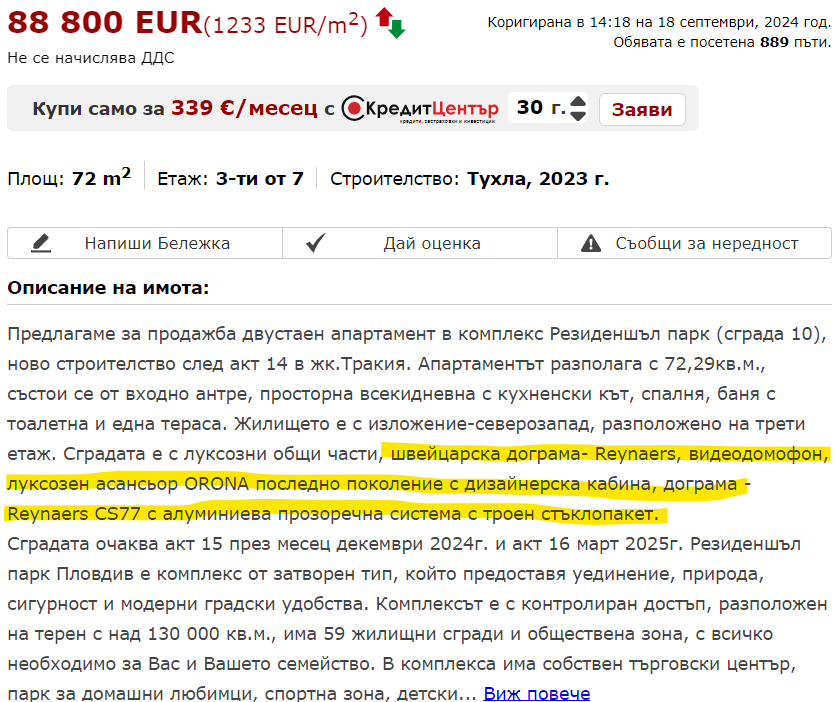Screen dimensions: 835x702
Task: Click the Площ 72 m² detail
Action: point(69,179)
